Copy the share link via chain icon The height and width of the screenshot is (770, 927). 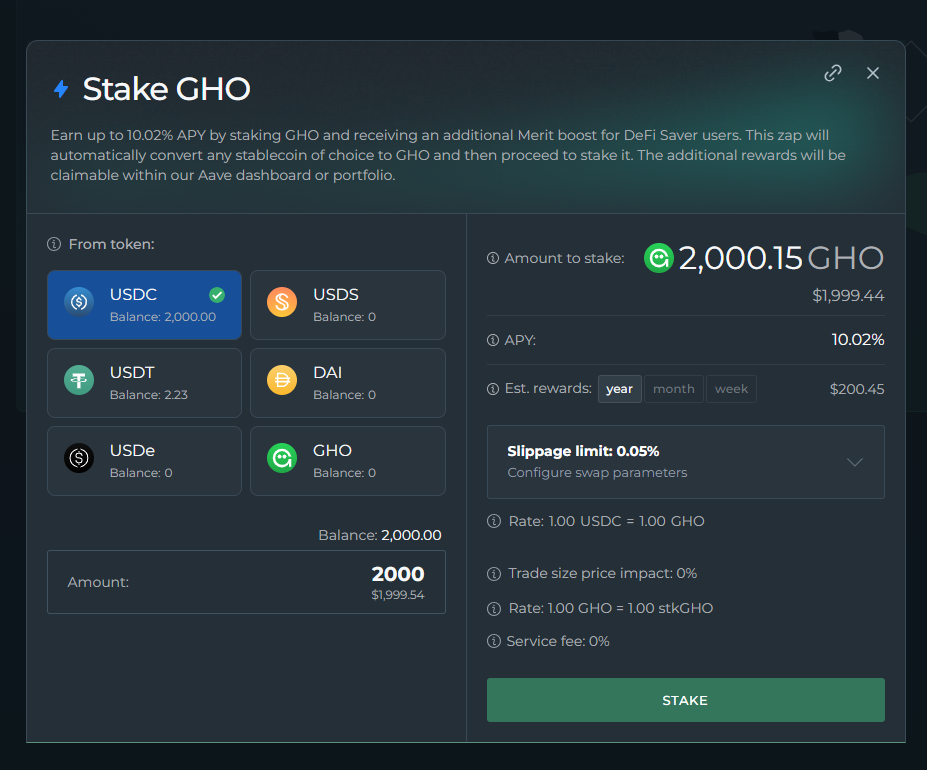click(x=832, y=73)
